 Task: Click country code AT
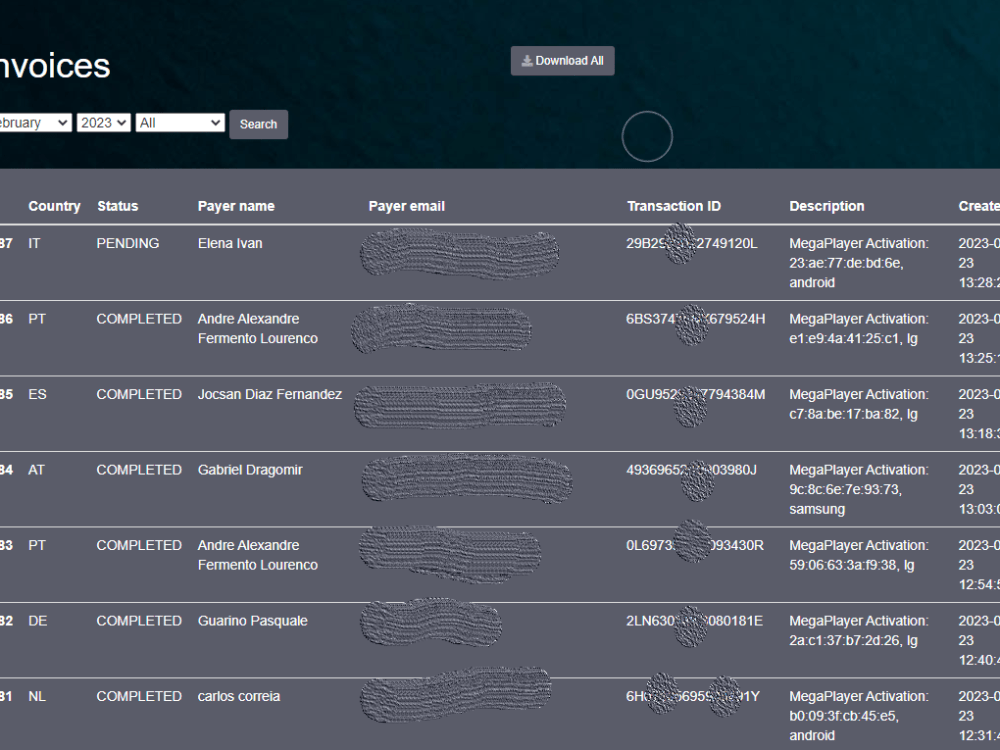(x=36, y=470)
